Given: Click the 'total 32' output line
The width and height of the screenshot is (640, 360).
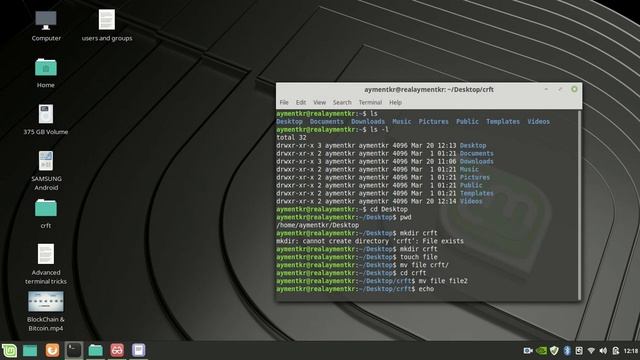Looking at the screenshot, I should [291, 138].
